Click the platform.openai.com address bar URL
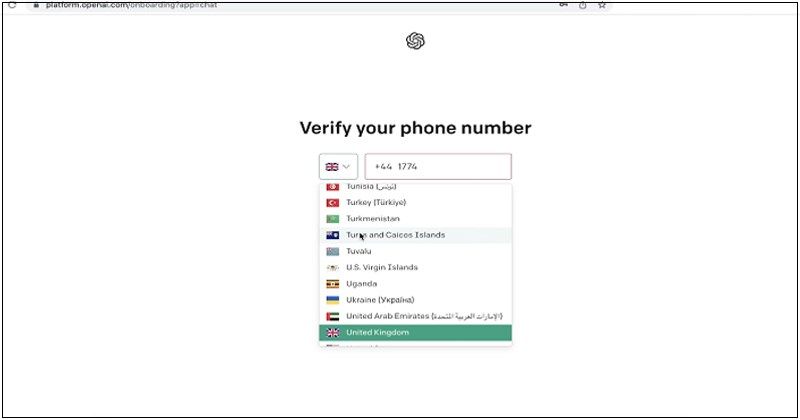This screenshot has height=420, width=800. pyautogui.click(x=132, y=5)
